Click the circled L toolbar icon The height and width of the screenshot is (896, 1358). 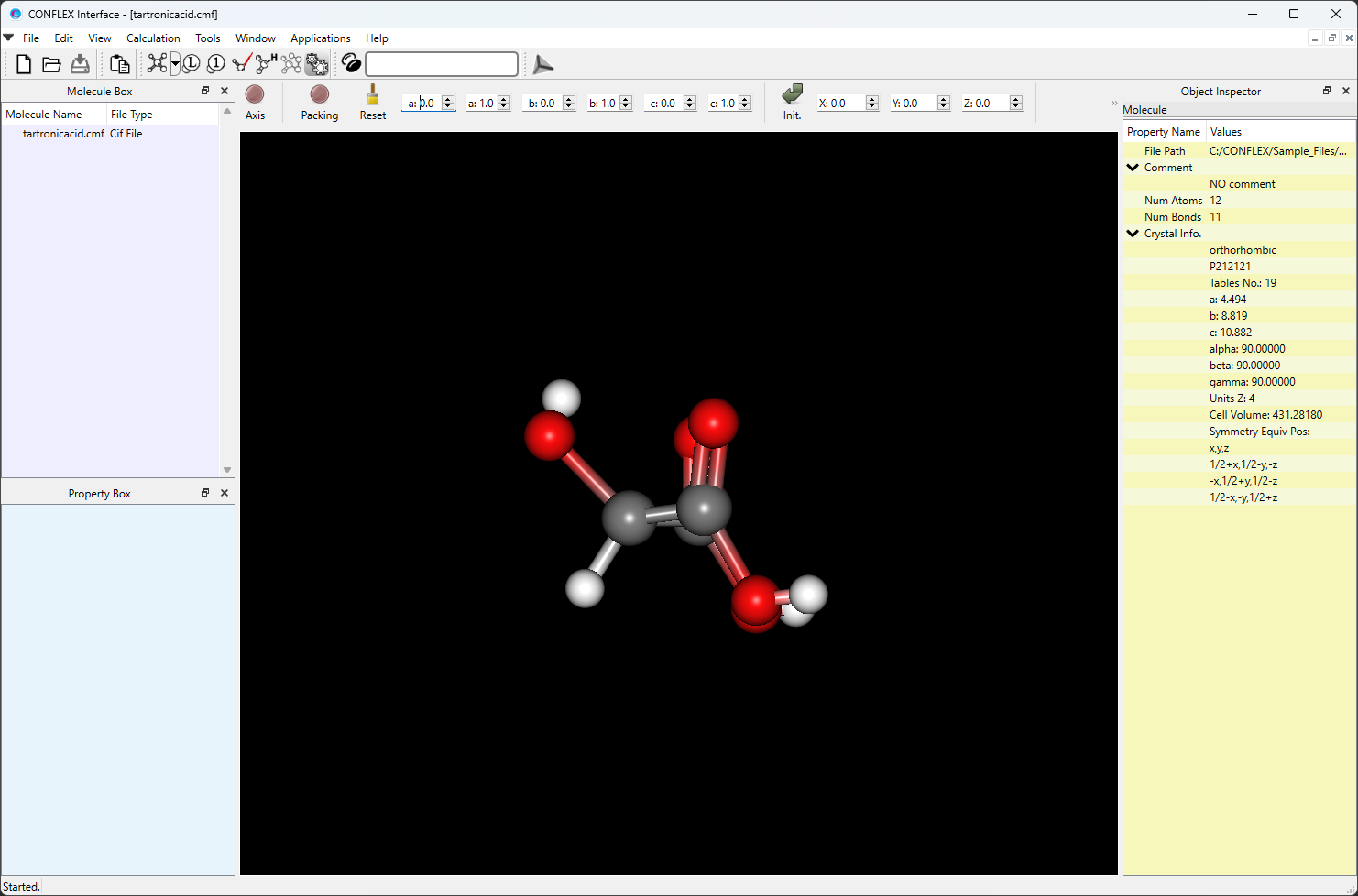192,64
